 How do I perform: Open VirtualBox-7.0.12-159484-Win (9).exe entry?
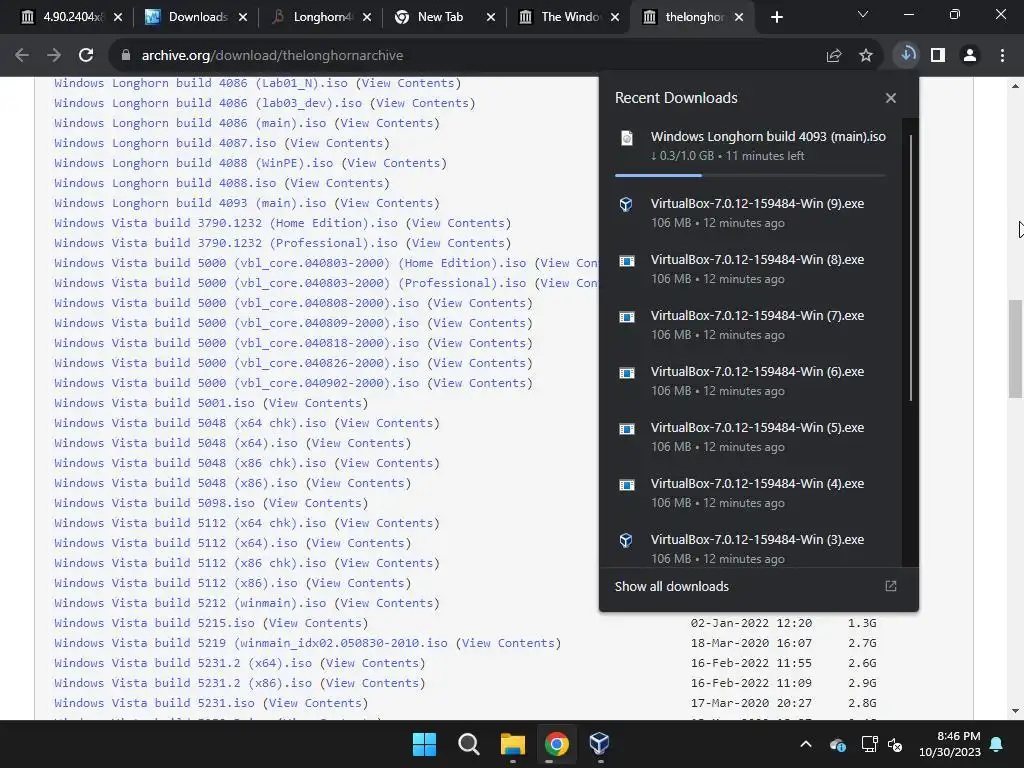coord(758,204)
